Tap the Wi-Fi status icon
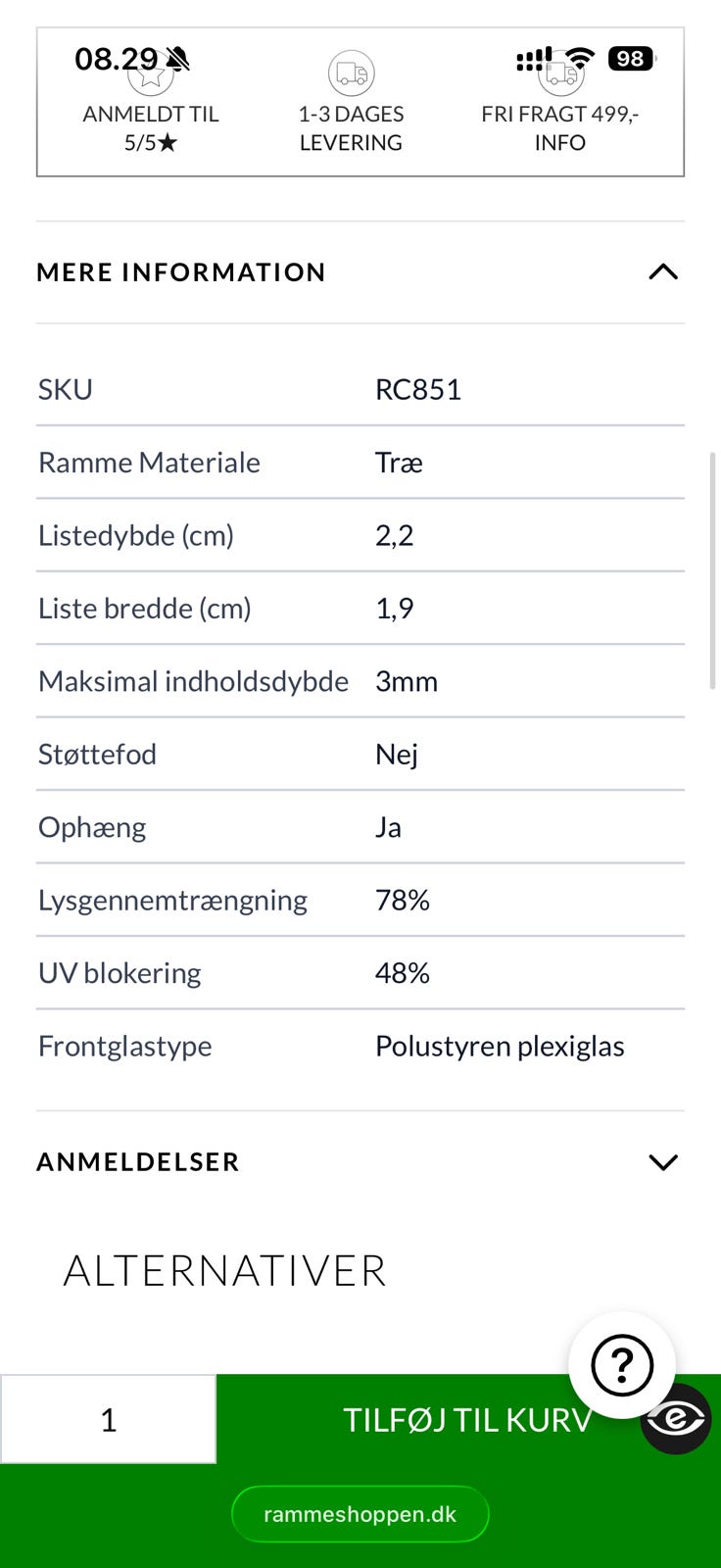This screenshot has height=1568, width=721. click(580, 59)
